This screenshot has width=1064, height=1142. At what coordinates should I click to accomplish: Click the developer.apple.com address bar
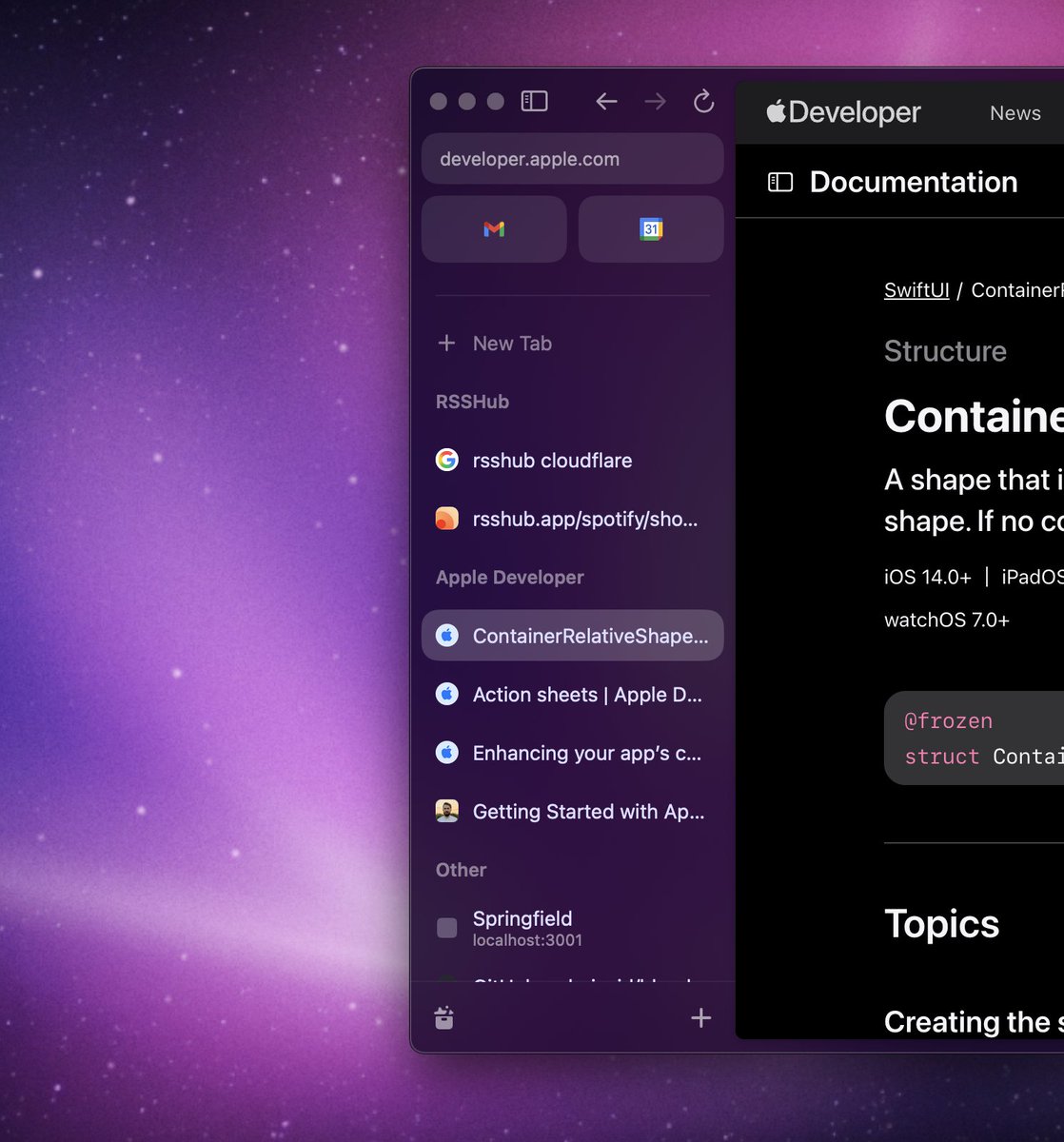572,159
